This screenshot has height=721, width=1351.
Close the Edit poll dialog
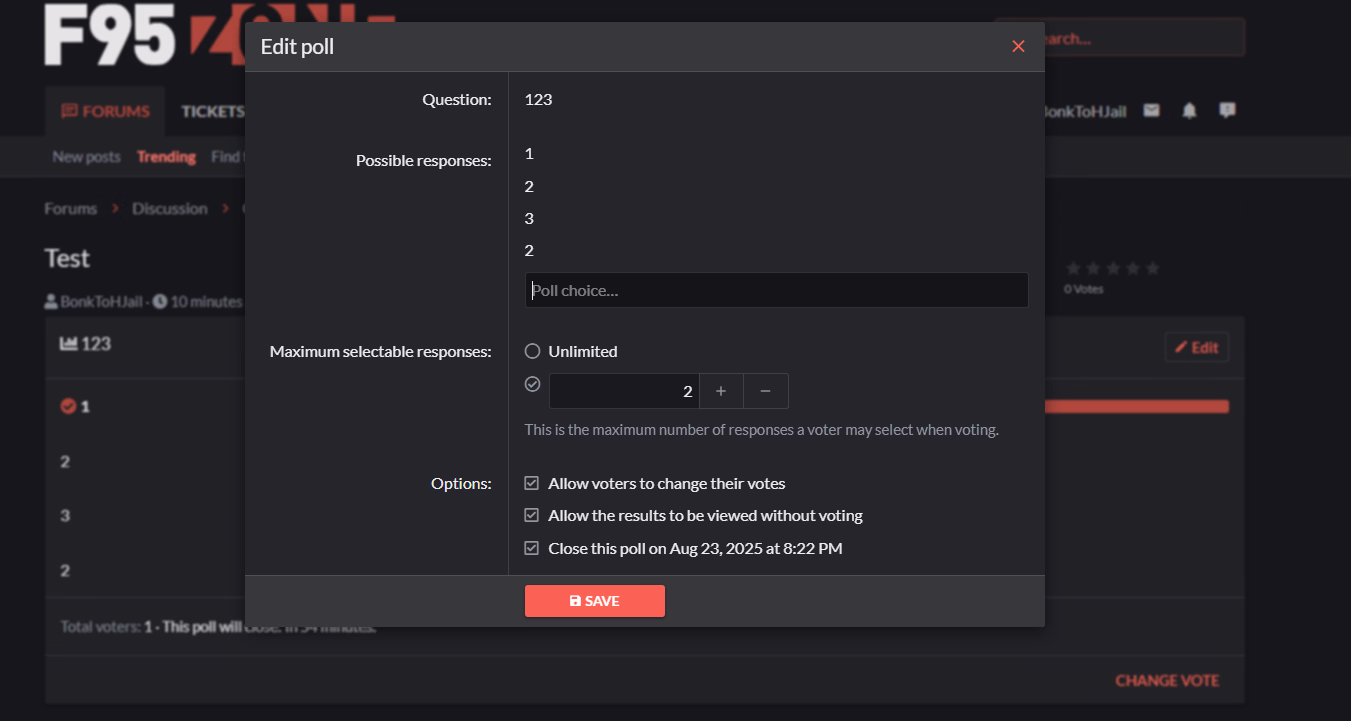(x=1018, y=47)
